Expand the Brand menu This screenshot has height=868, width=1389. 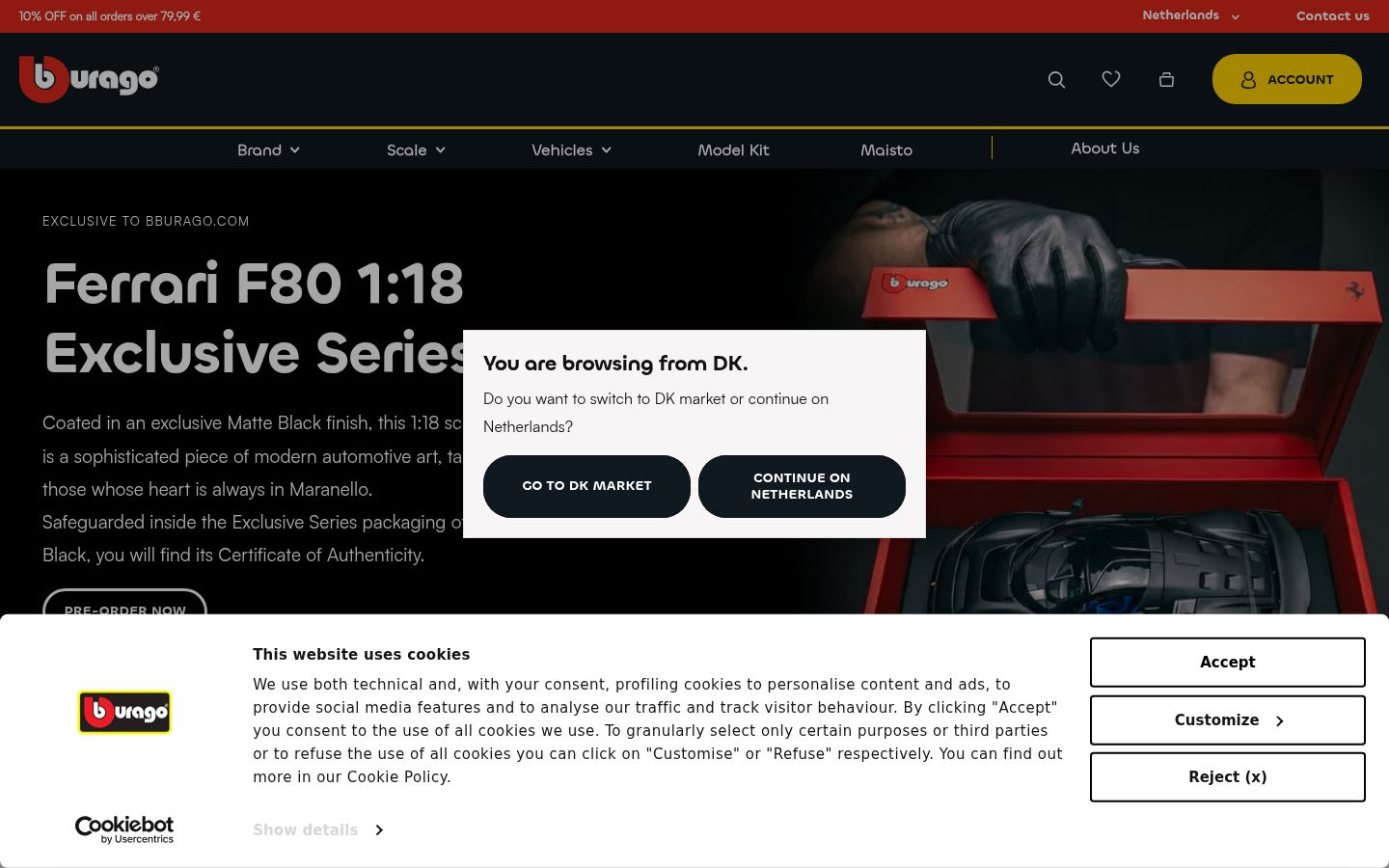[268, 150]
